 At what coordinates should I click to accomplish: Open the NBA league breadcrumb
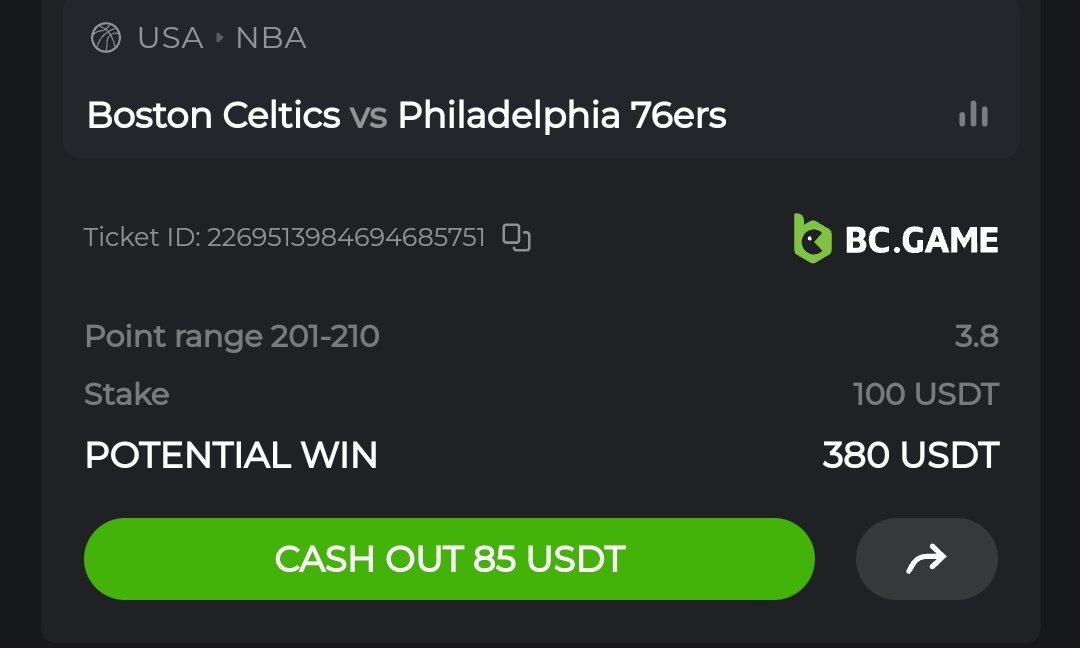(x=270, y=38)
